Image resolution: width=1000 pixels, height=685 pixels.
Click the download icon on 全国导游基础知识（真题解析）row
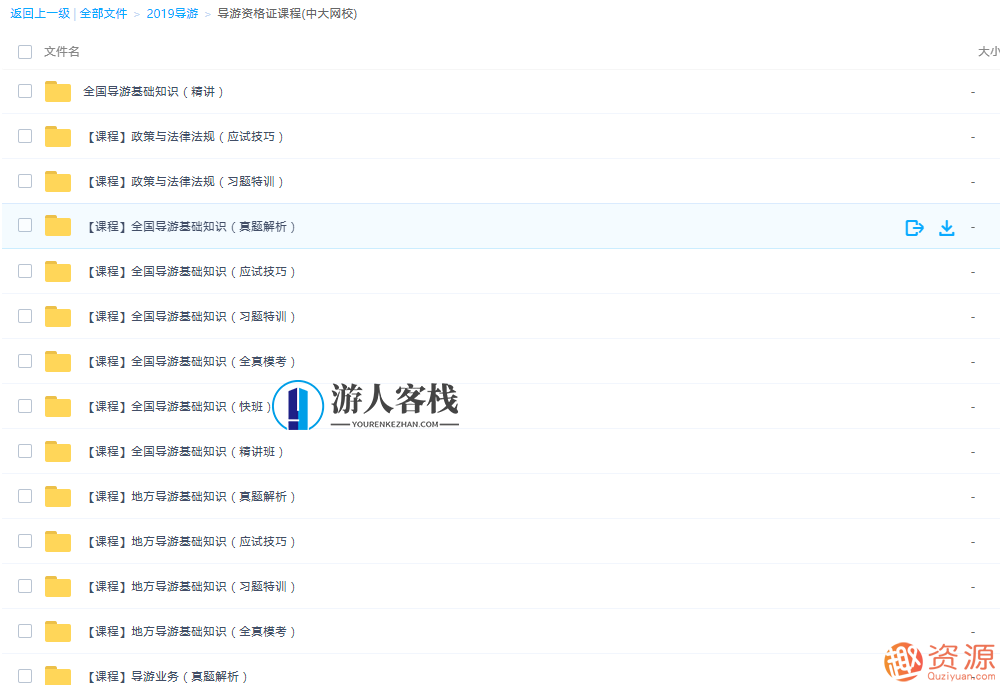pos(946,227)
